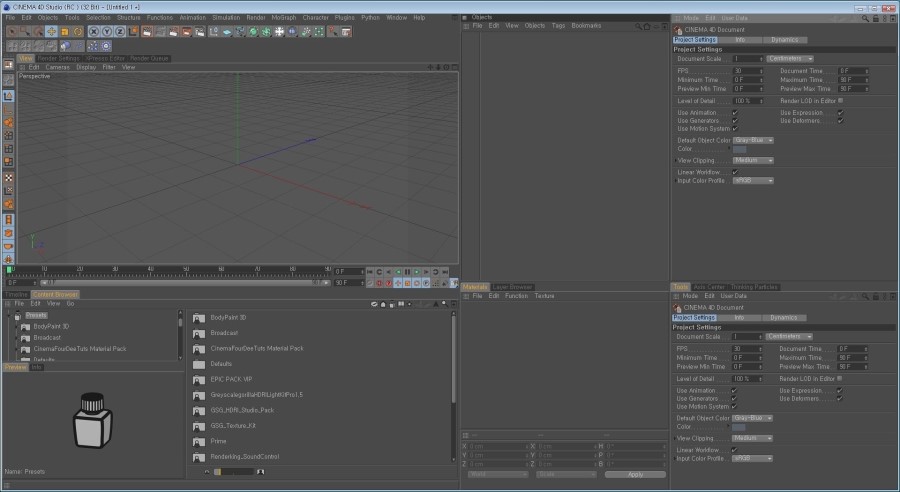Click the Go to Start playback button

tap(370, 272)
